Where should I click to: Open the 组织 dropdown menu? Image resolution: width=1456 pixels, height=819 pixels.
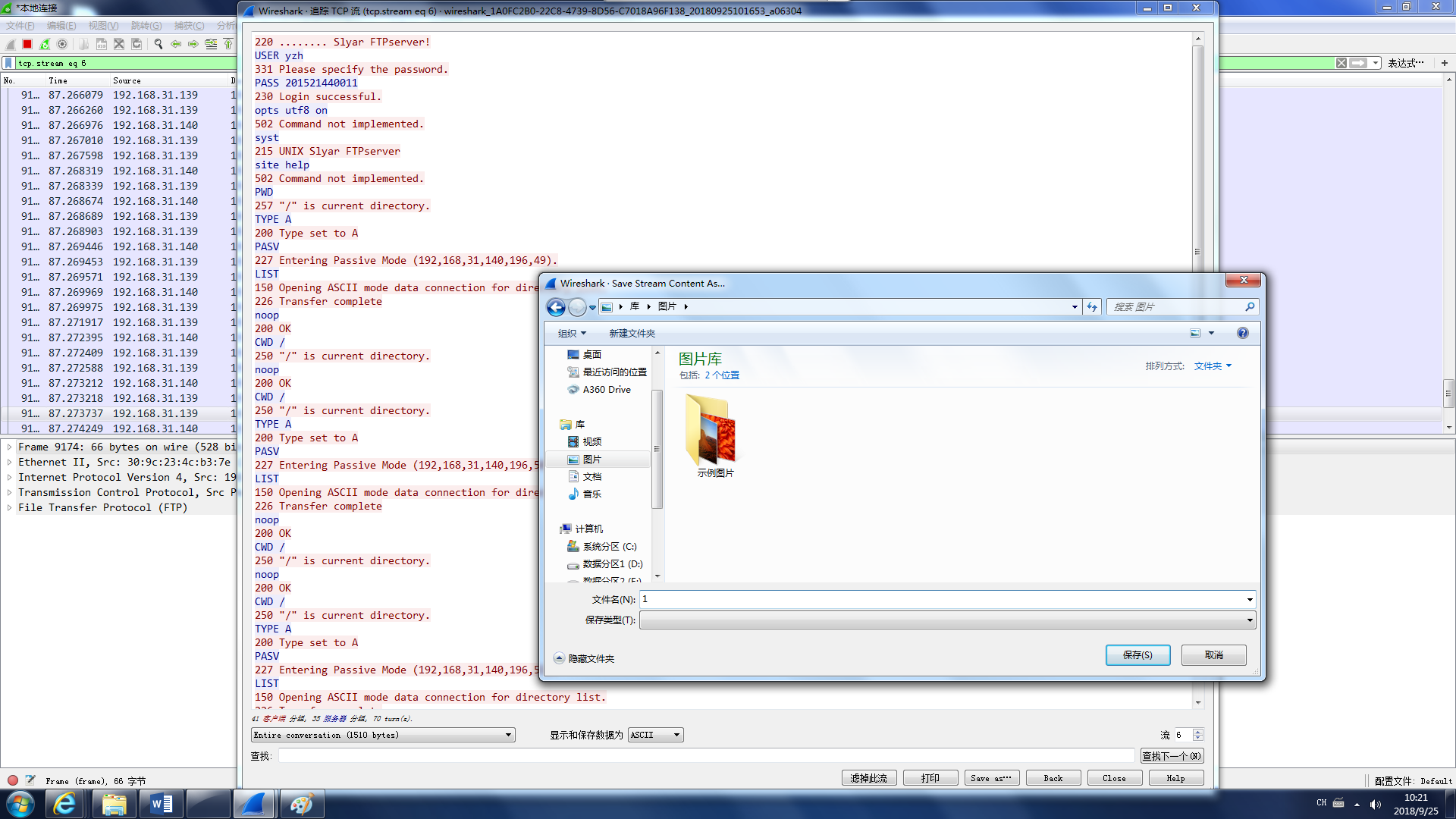[572, 334]
